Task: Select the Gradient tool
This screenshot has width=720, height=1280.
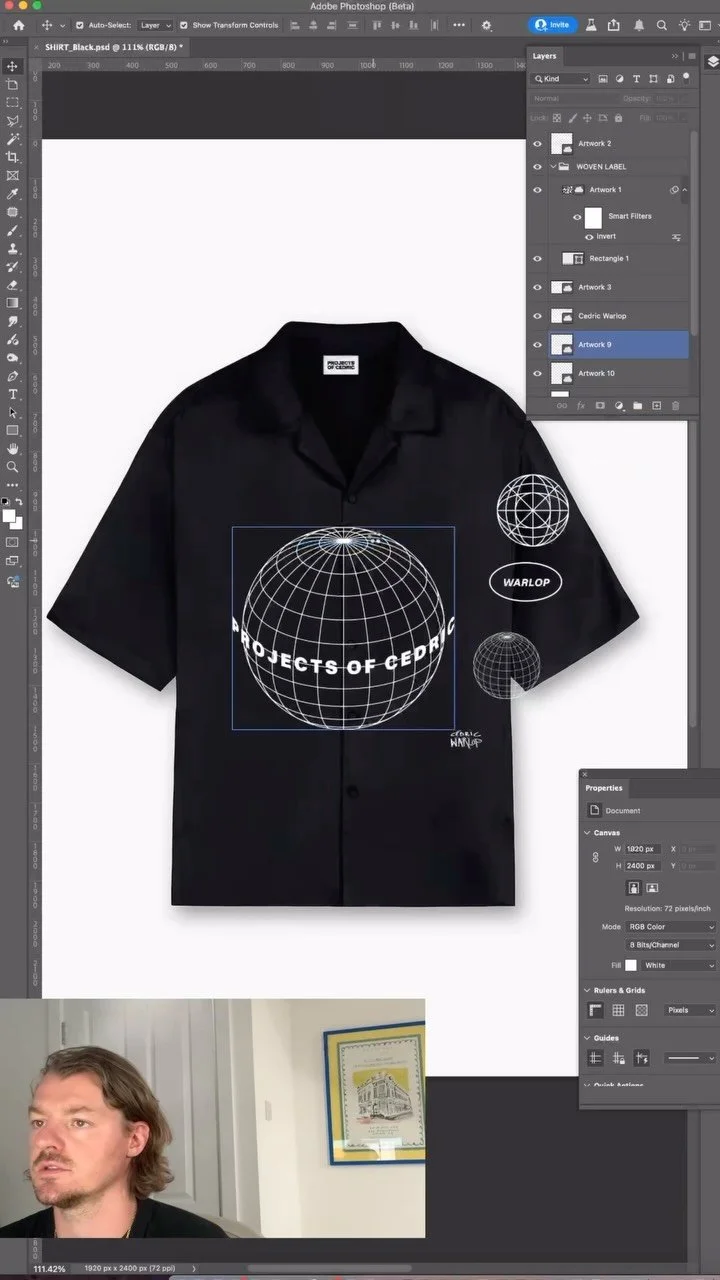Action: click(13, 303)
